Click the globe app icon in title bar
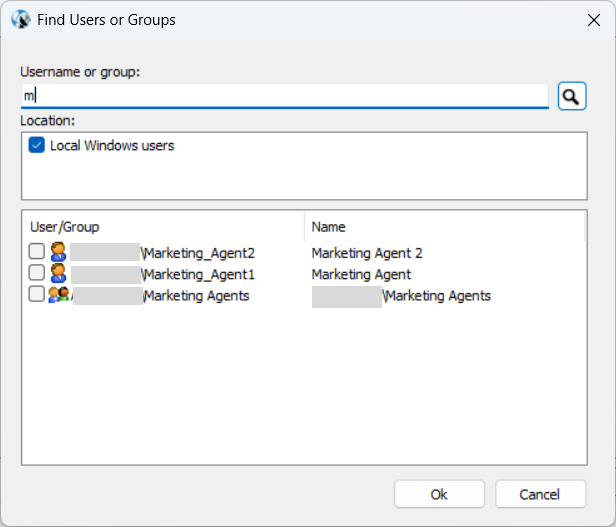 (20, 19)
